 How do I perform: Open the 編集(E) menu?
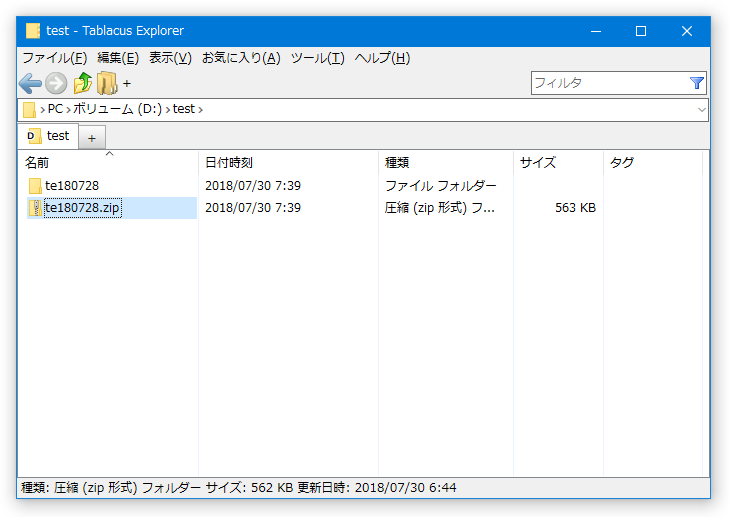(x=118, y=58)
